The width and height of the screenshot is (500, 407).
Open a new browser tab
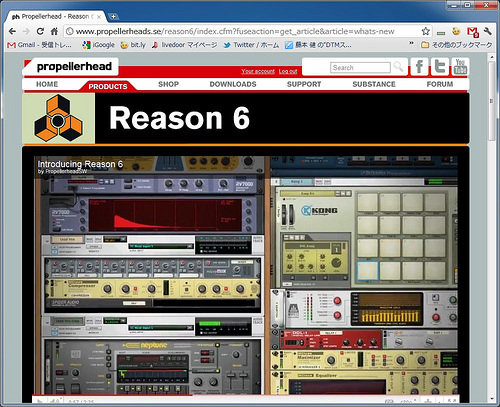[x=113, y=16]
